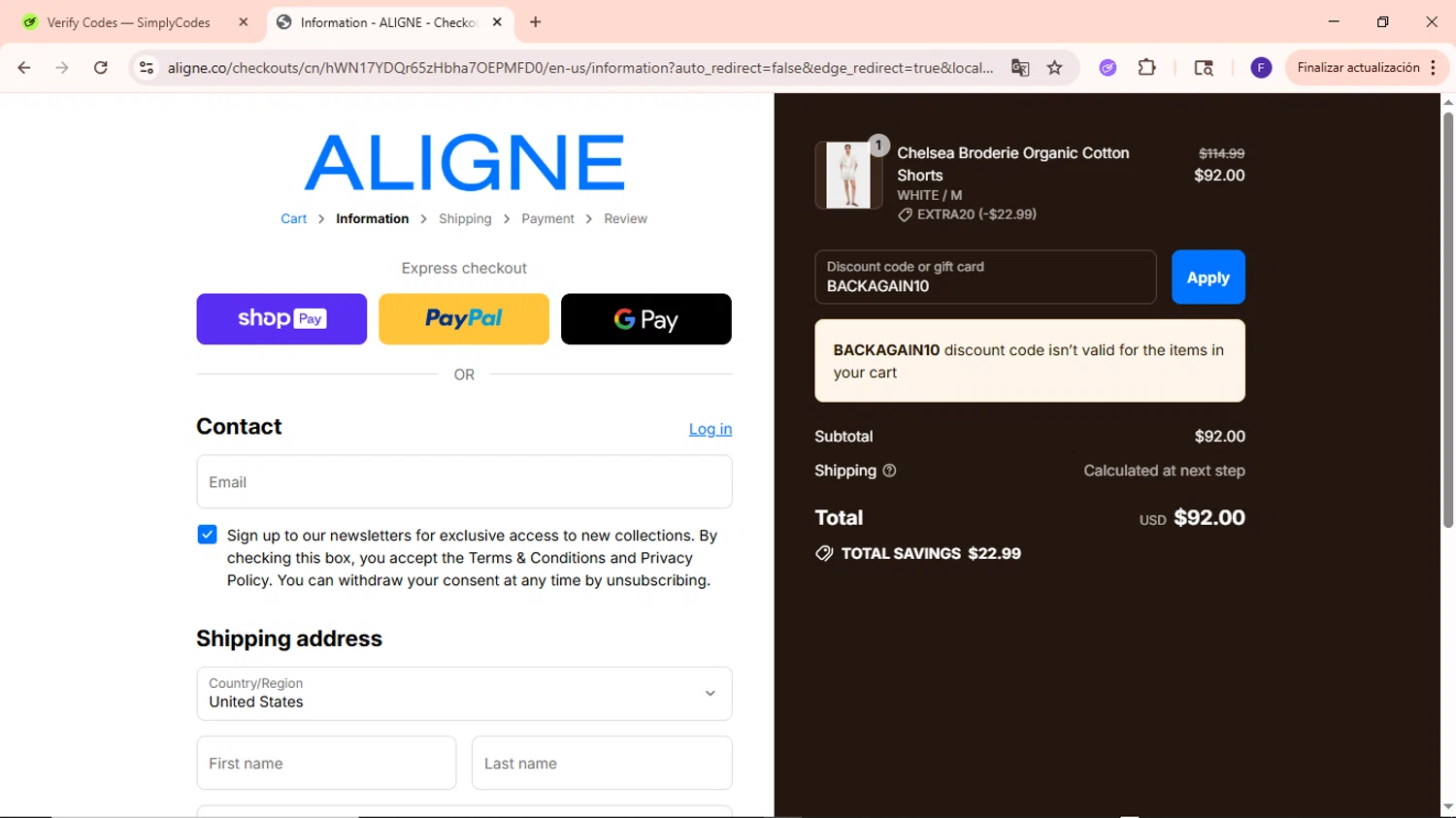Focus the First name field
This screenshot has height=818, width=1456.
click(326, 764)
